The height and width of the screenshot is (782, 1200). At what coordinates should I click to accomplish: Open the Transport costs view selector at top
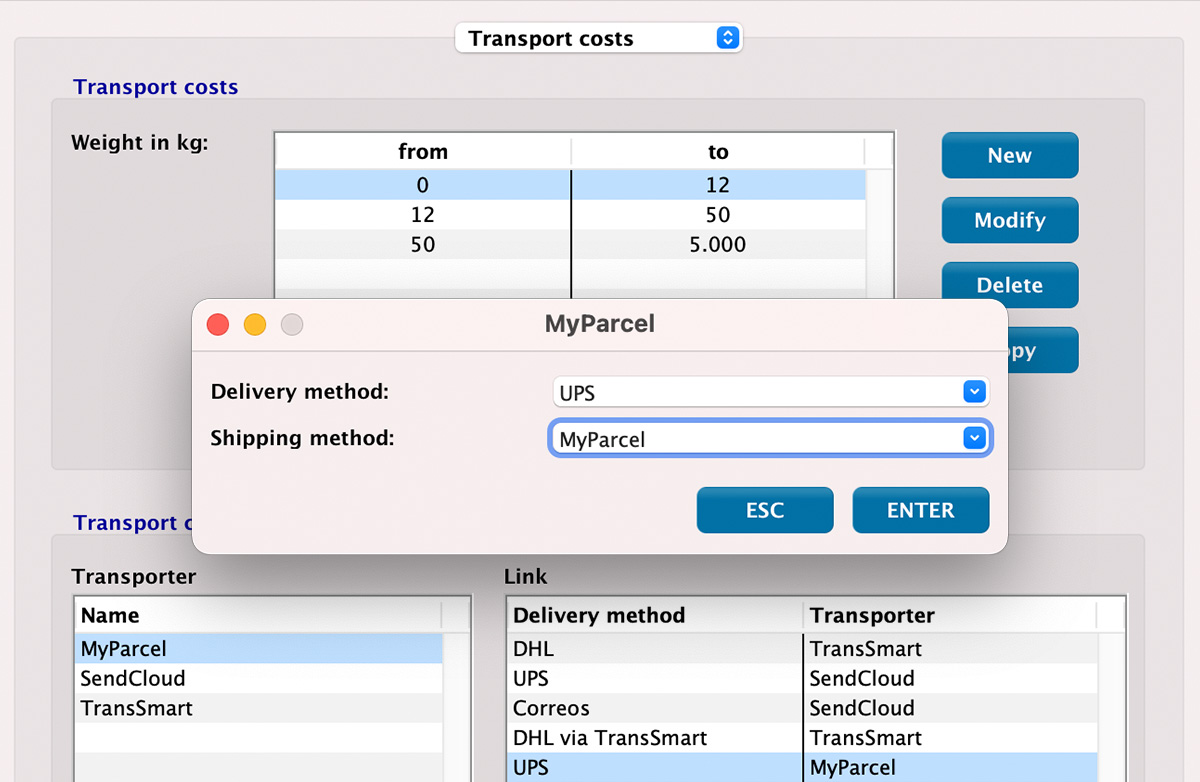pos(598,38)
